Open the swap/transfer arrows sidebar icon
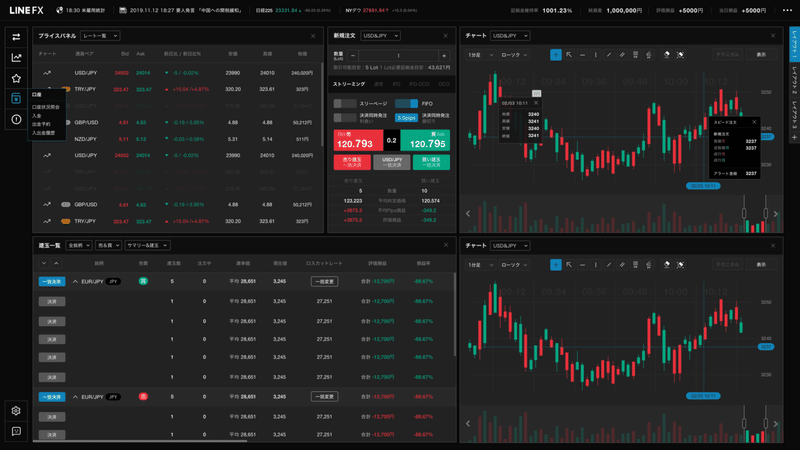This screenshot has height=450, width=800. 16,37
